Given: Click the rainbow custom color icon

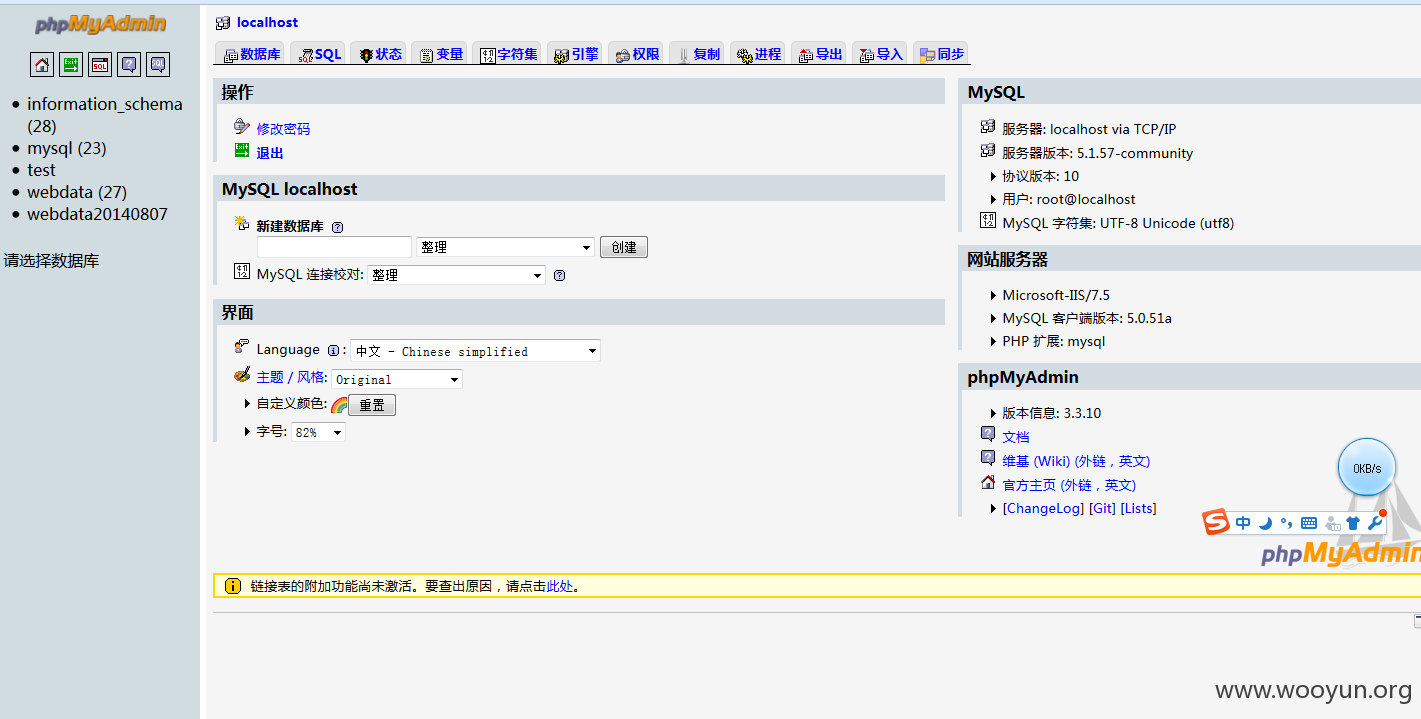Looking at the screenshot, I should (x=339, y=405).
